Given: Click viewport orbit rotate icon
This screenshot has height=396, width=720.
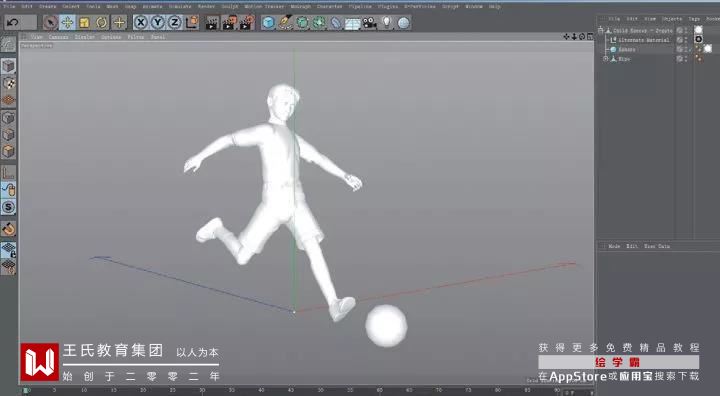Looking at the screenshot, I should [x=582, y=37].
